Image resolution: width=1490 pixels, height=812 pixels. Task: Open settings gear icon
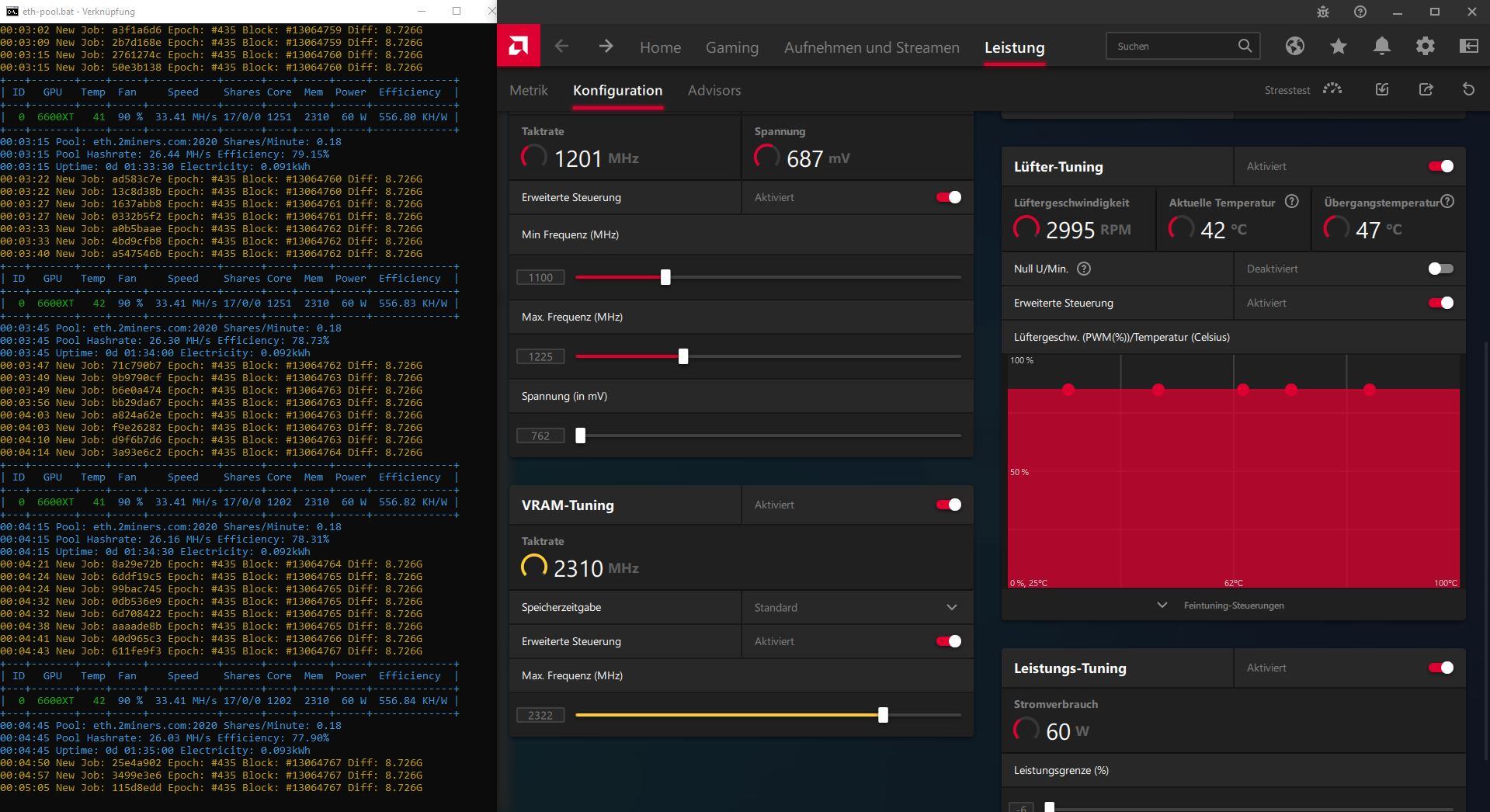pyautogui.click(x=1425, y=46)
